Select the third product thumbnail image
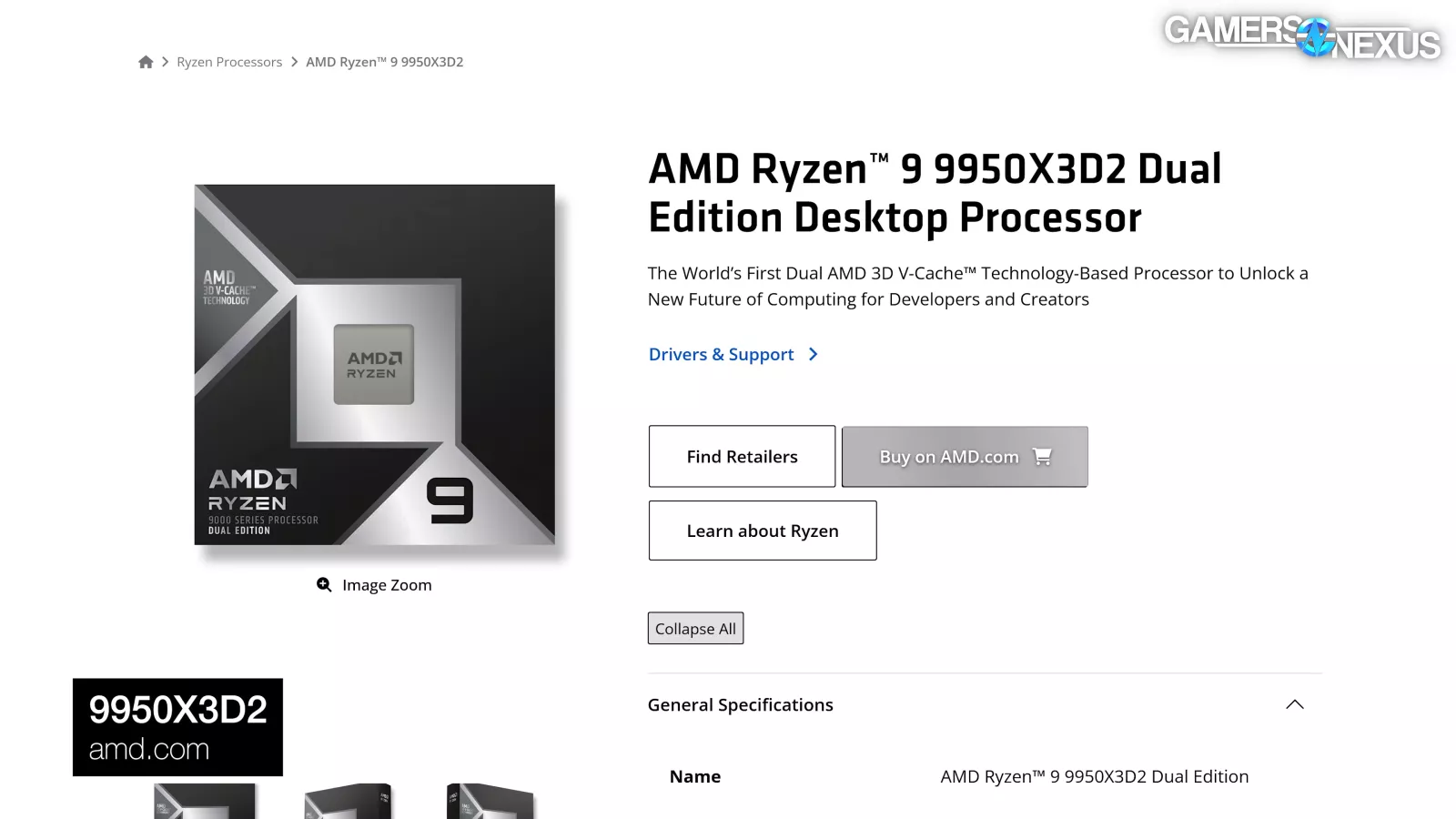This screenshot has width=1456, height=819. tap(490, 802)
